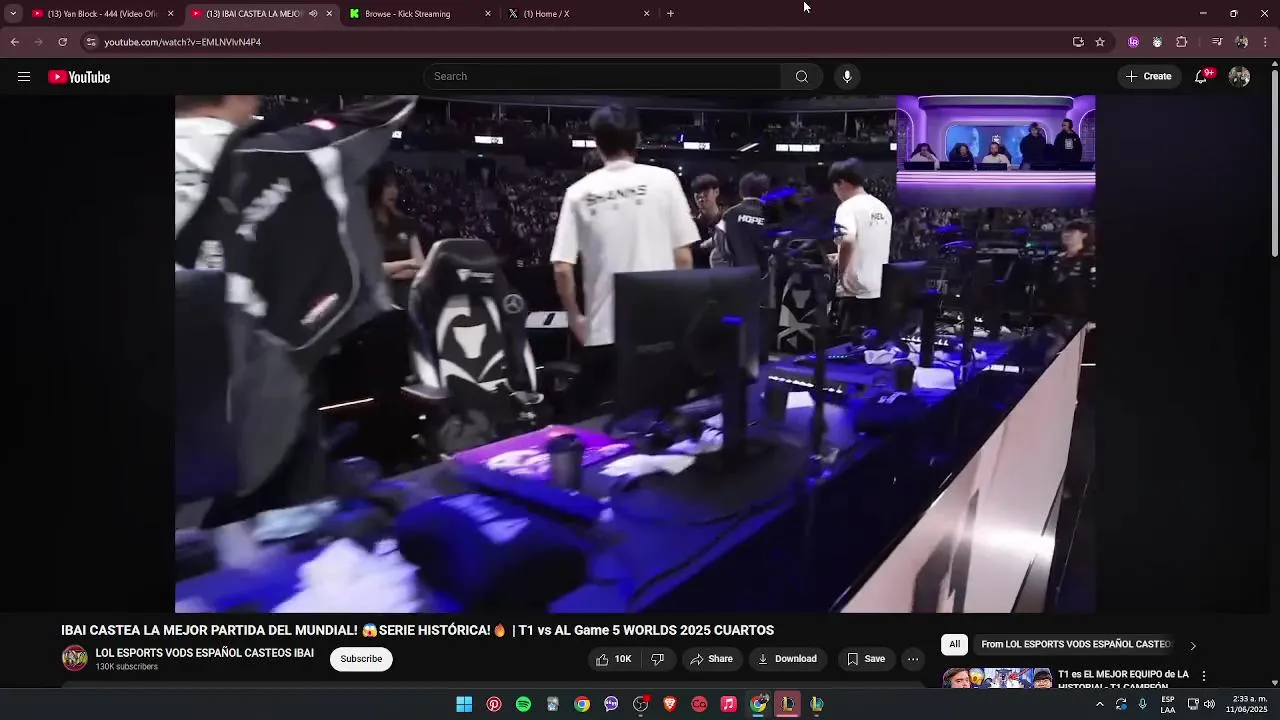Mute the playing IBAI CASTEA tab
Viewport: 1280px width, 720px height.
tap(313, 14)
